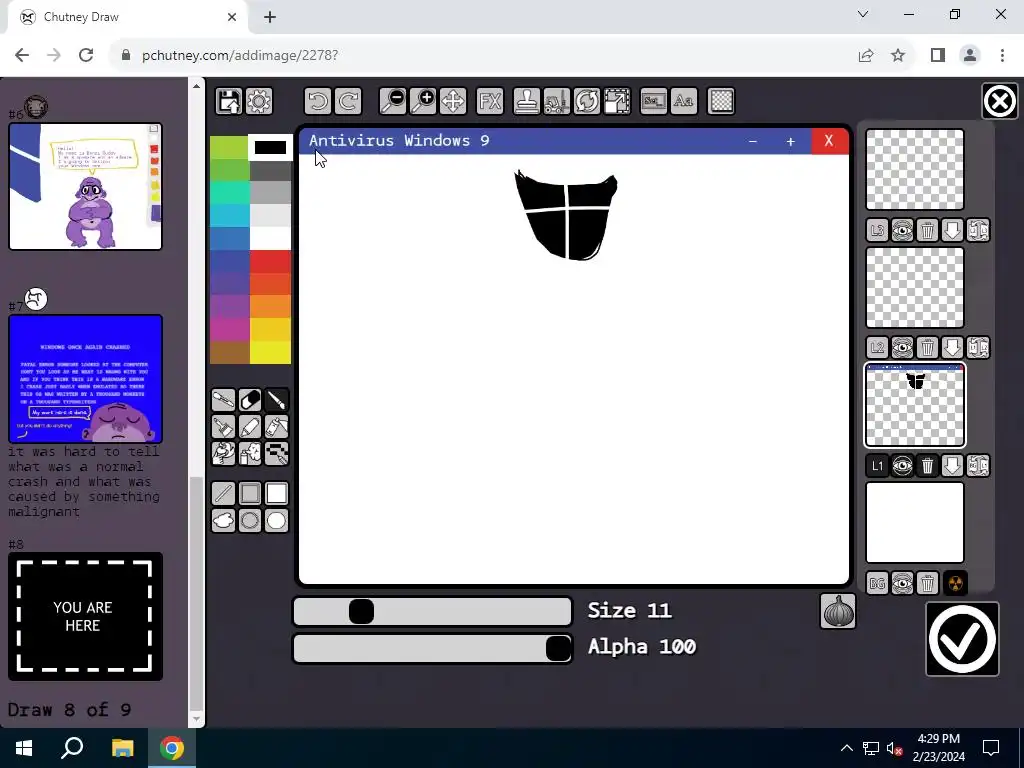Screen dimensions: 1024x768
Task: Save the drawing with the floppy disk icon
Action: click(229, 101)
